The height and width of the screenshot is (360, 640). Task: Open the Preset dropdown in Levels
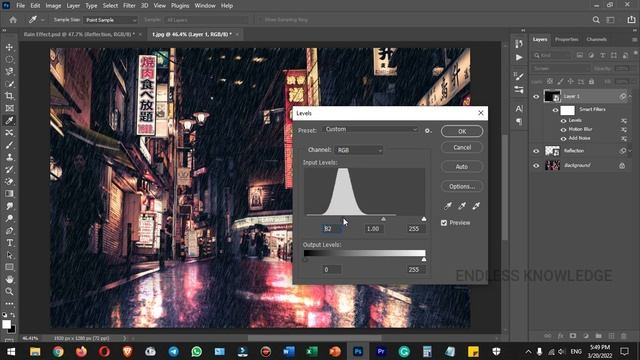[x=371, y=129]
